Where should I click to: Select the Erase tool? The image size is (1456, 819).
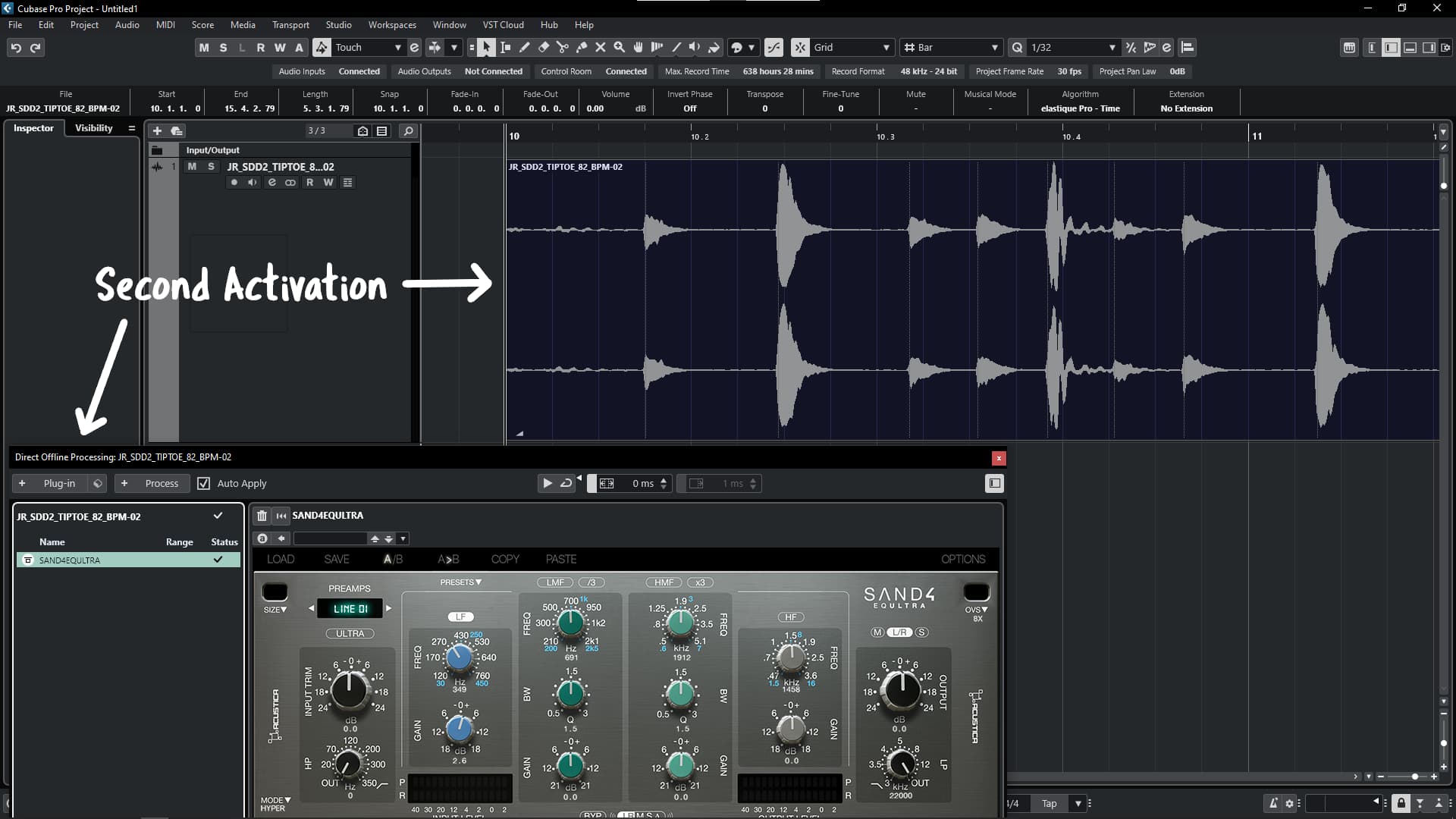544,47
